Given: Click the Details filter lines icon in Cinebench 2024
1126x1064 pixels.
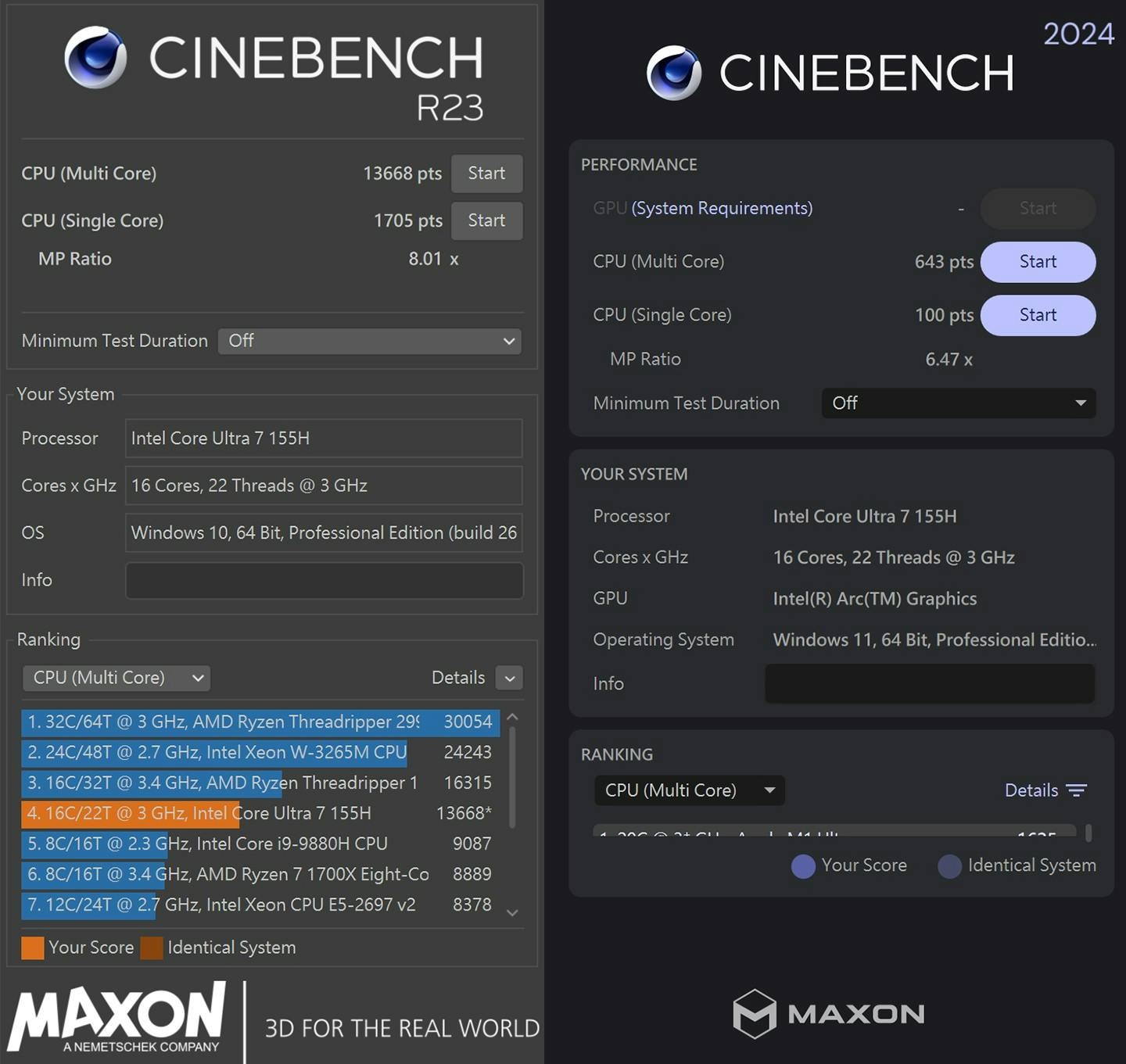Looking at the screenshot, I should point(1077,790).
